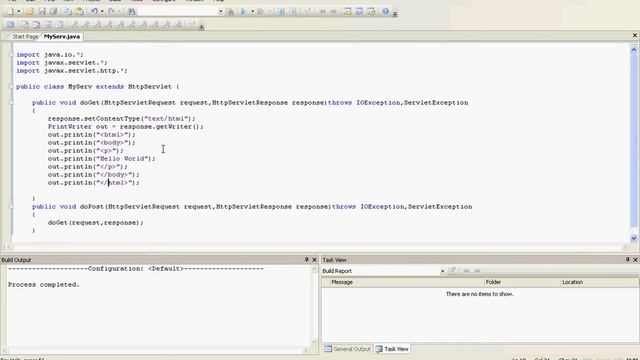The width and height of the screenshot is (640, 360).
Task: Open the main toolbar options chevron
Action: click(395, 14)
